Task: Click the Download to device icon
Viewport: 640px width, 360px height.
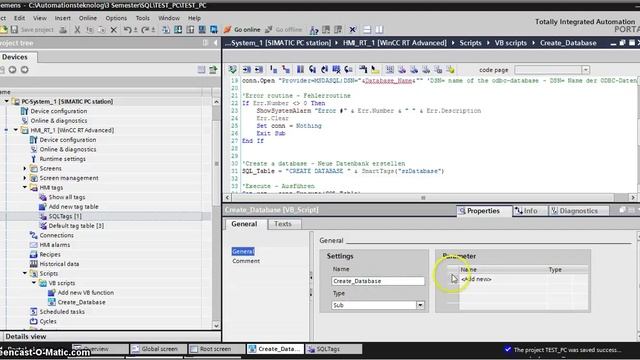Action: [x=178, y=29]
